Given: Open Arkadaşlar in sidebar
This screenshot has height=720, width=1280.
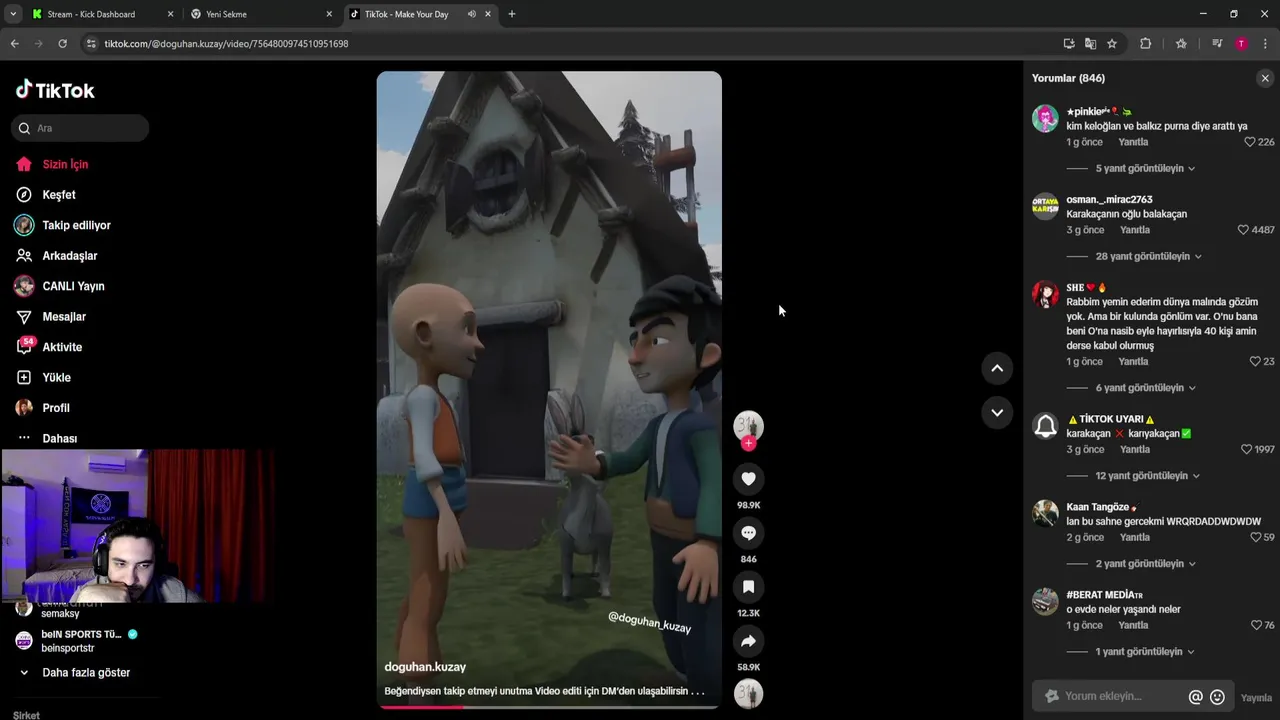Looking at the screenshot, I should tap(70, 256).
